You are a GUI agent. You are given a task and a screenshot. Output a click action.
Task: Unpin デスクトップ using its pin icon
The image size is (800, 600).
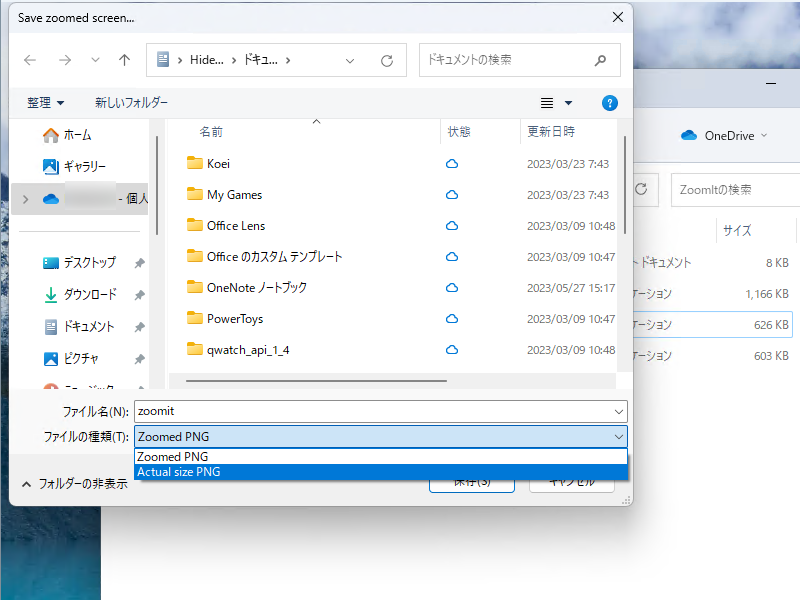[139, 263]
